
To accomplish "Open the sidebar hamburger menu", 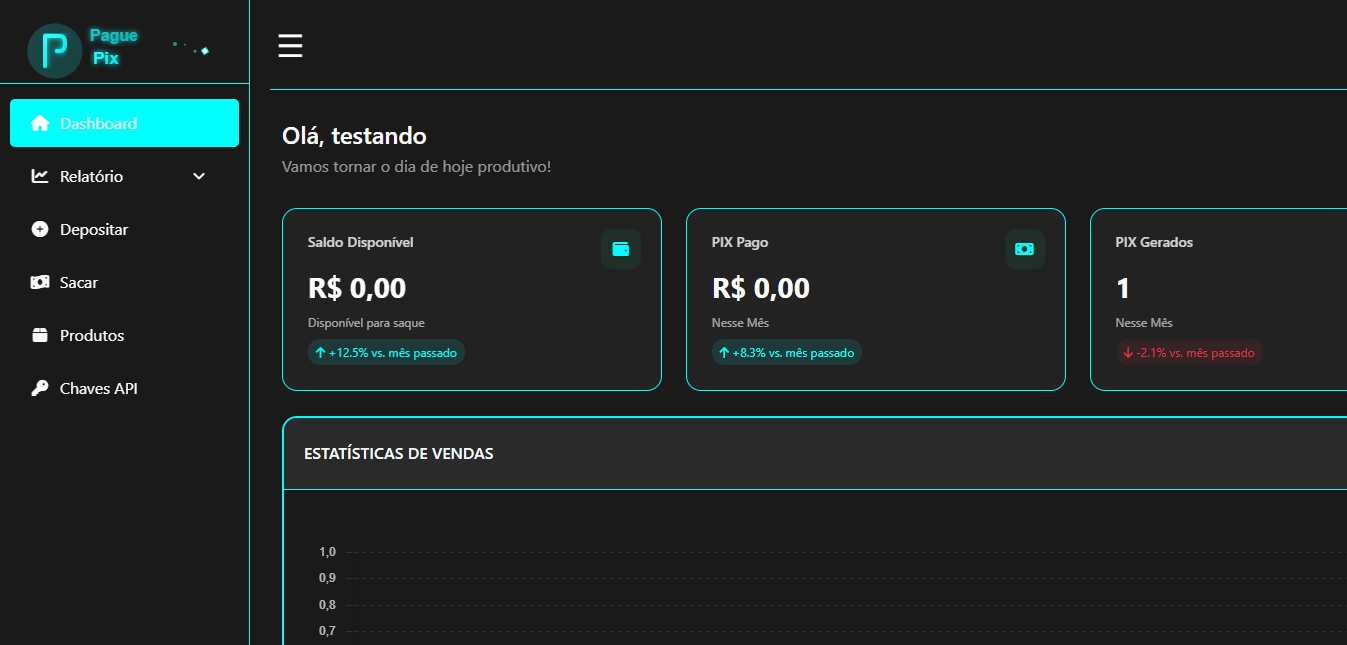I will point(290,44).
